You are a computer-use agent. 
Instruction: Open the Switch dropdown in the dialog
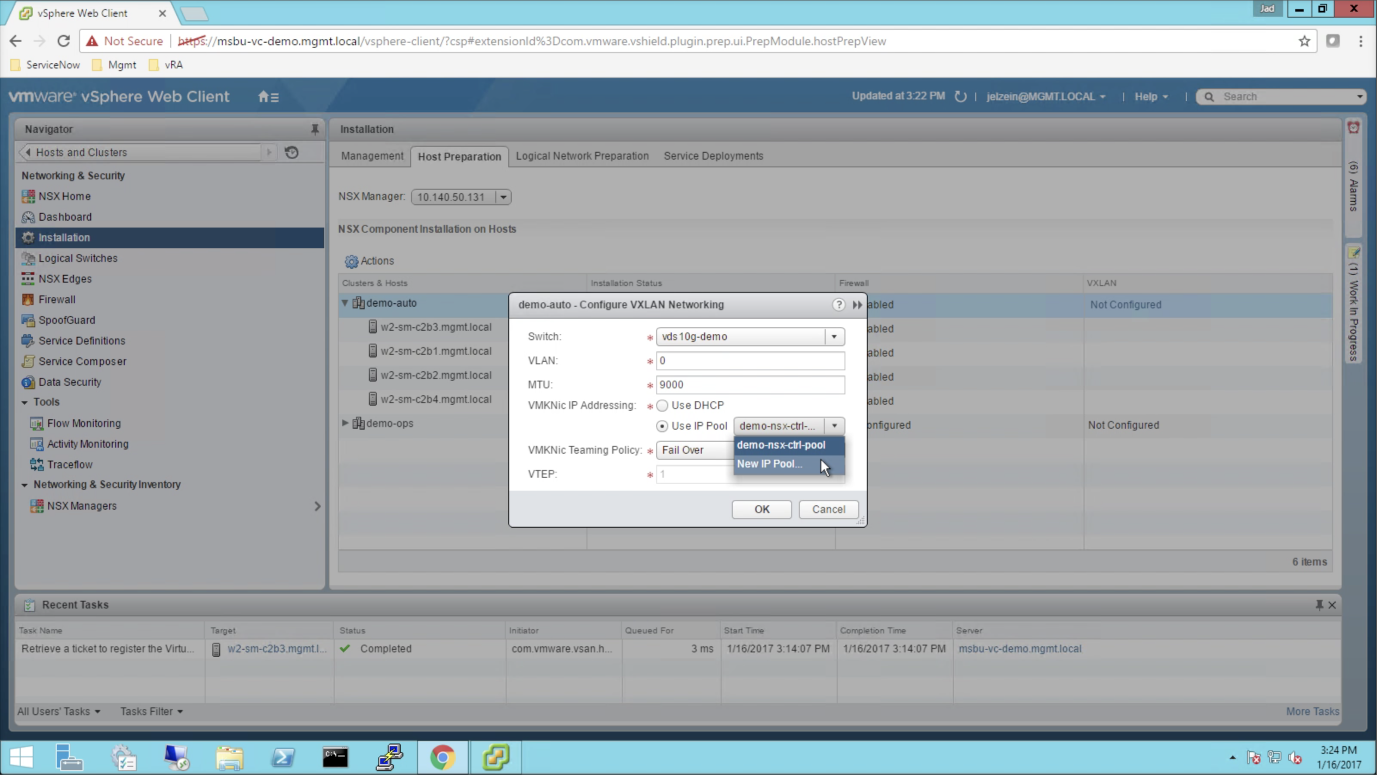point(834,337)
